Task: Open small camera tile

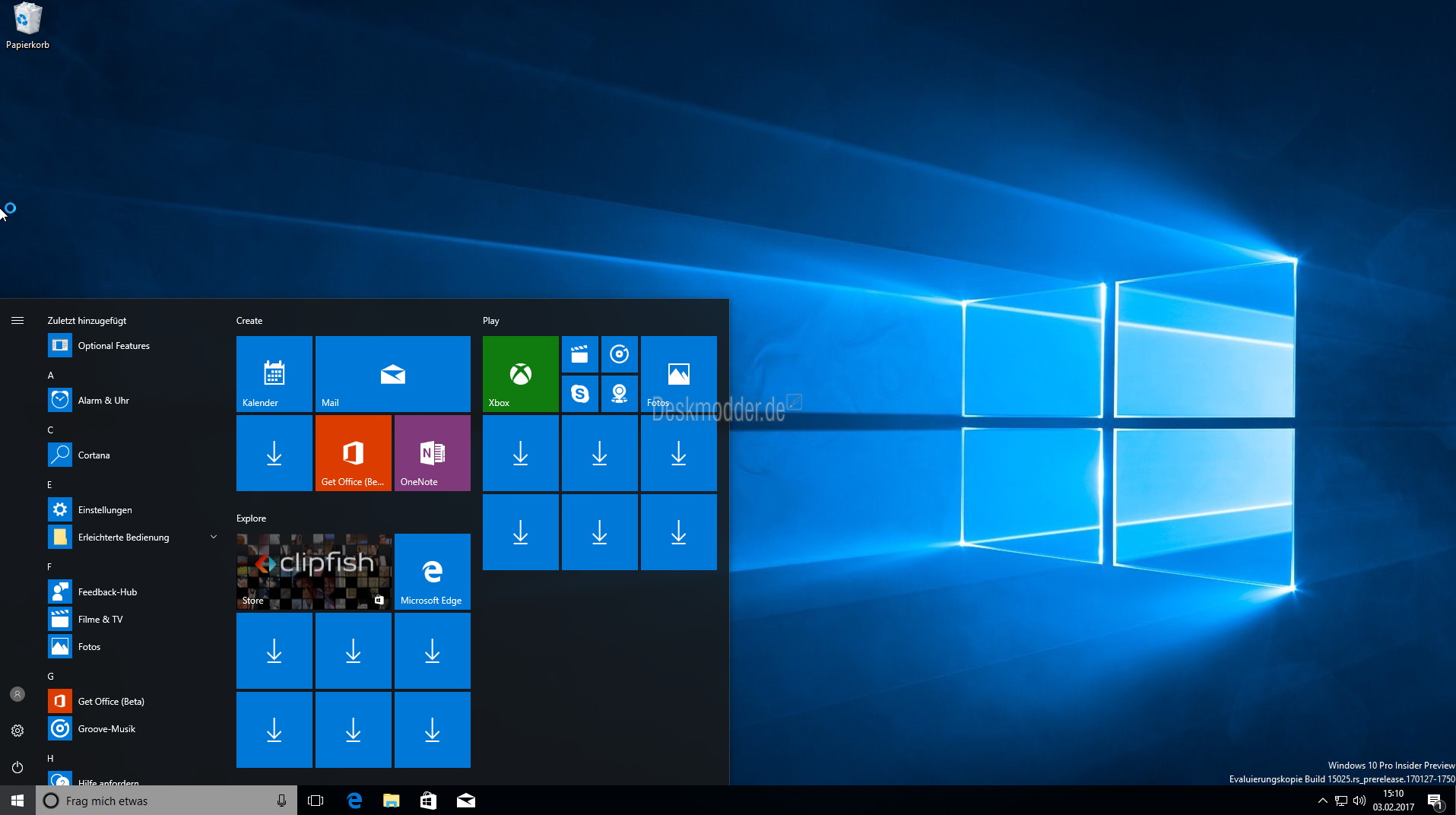Action: [620, 394]
